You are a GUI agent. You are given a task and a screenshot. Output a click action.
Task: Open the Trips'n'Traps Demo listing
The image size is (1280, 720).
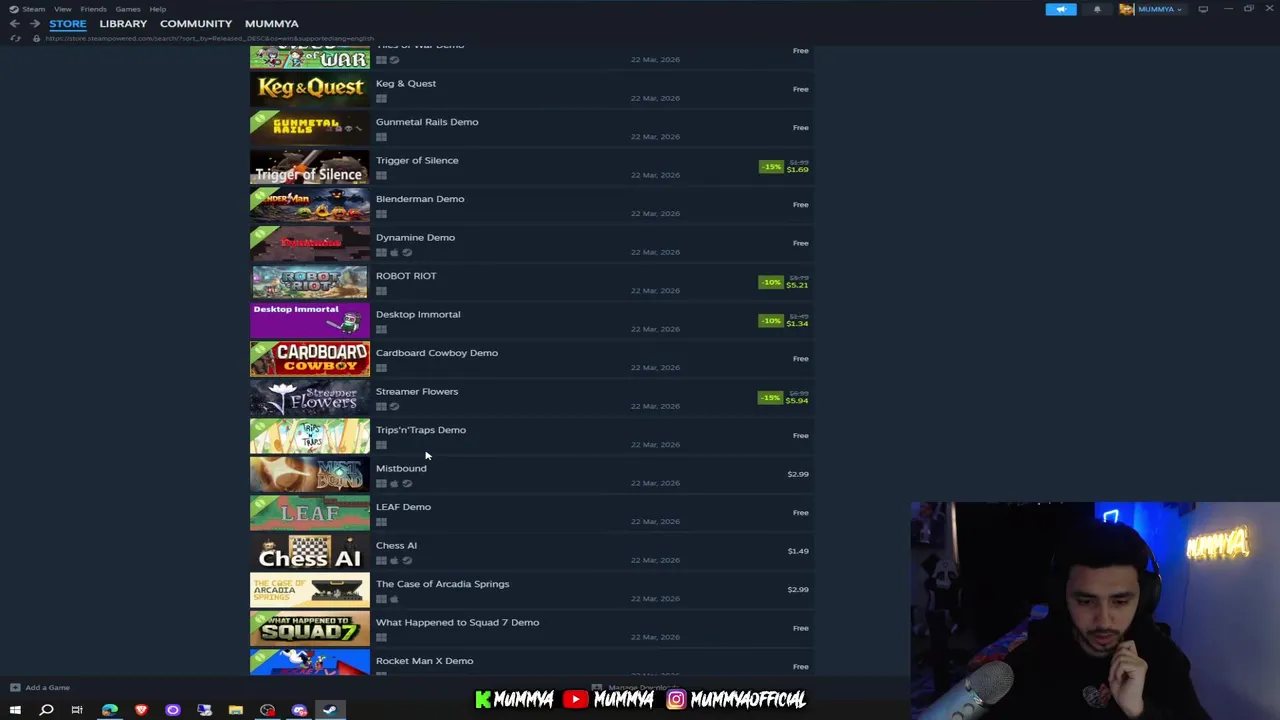[531, 435]
